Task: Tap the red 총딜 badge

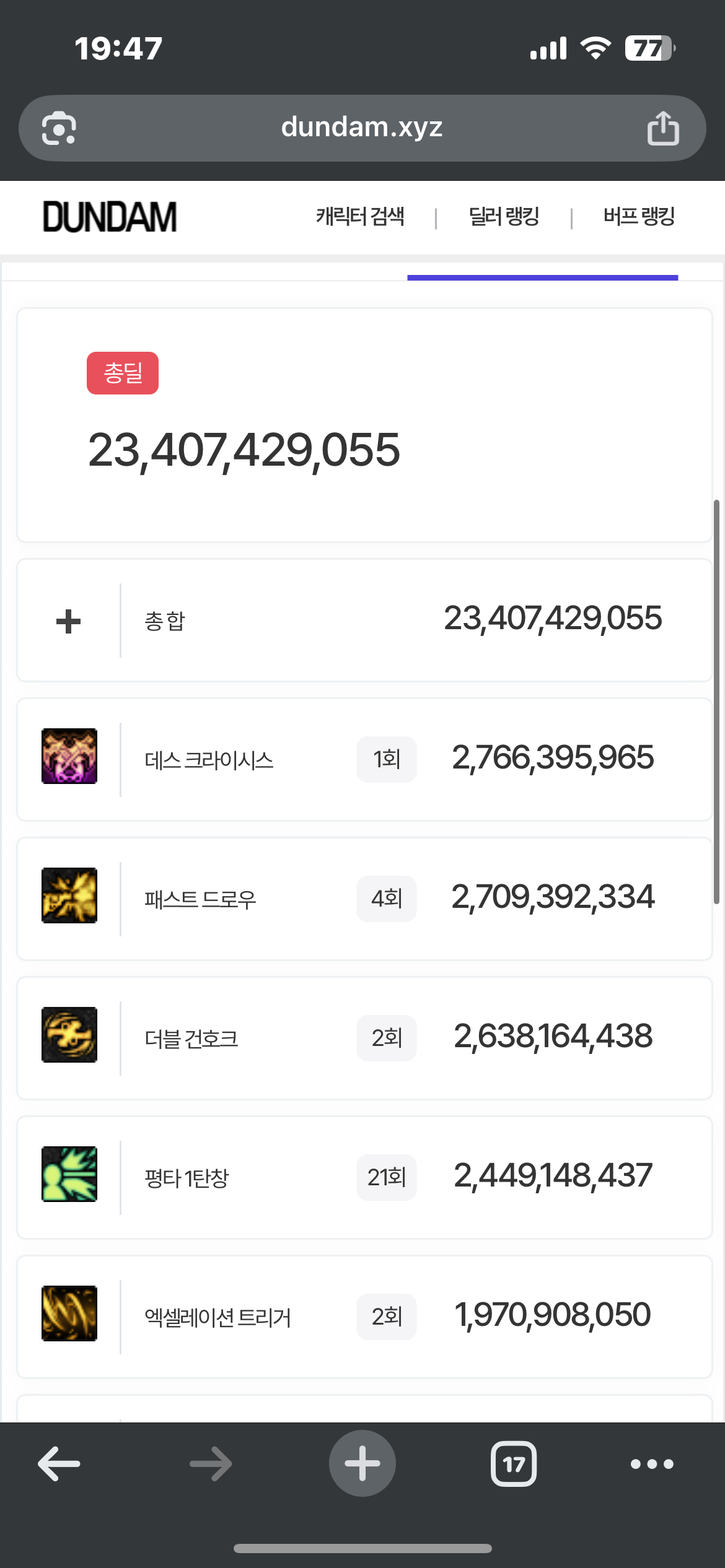Action: click(123, 373)
